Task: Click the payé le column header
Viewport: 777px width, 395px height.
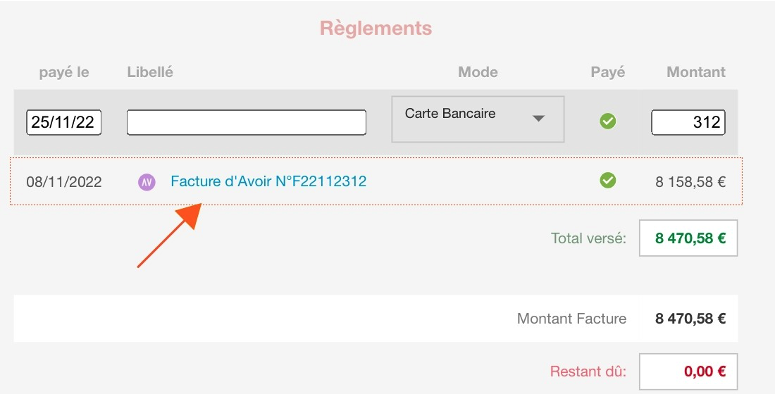Action: 64,72
